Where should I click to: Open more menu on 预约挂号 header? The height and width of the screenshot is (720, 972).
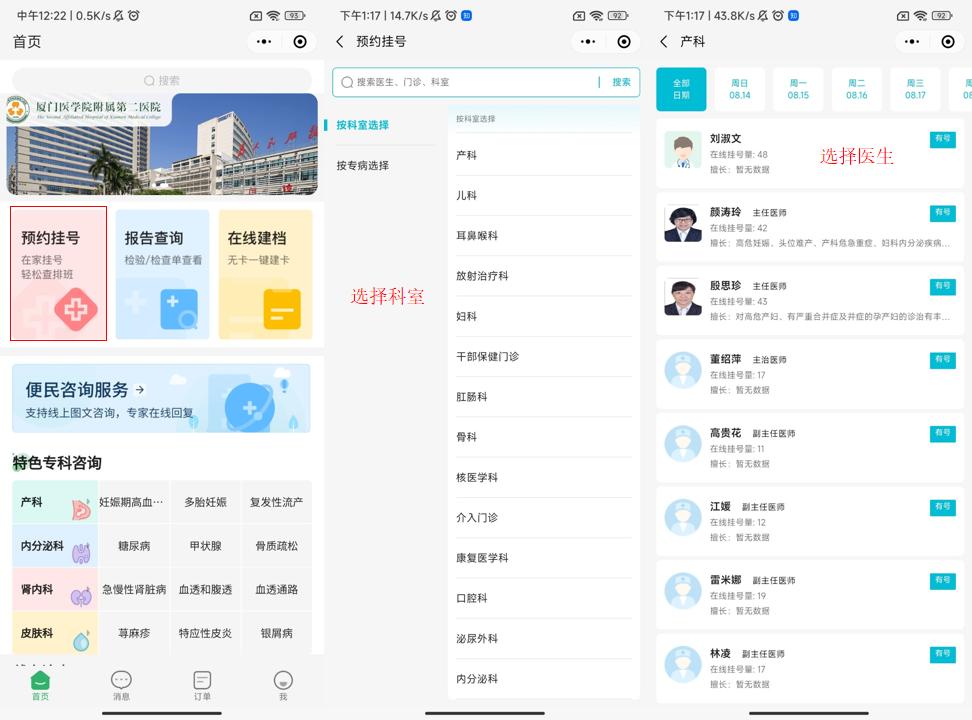tap(588, 42)
